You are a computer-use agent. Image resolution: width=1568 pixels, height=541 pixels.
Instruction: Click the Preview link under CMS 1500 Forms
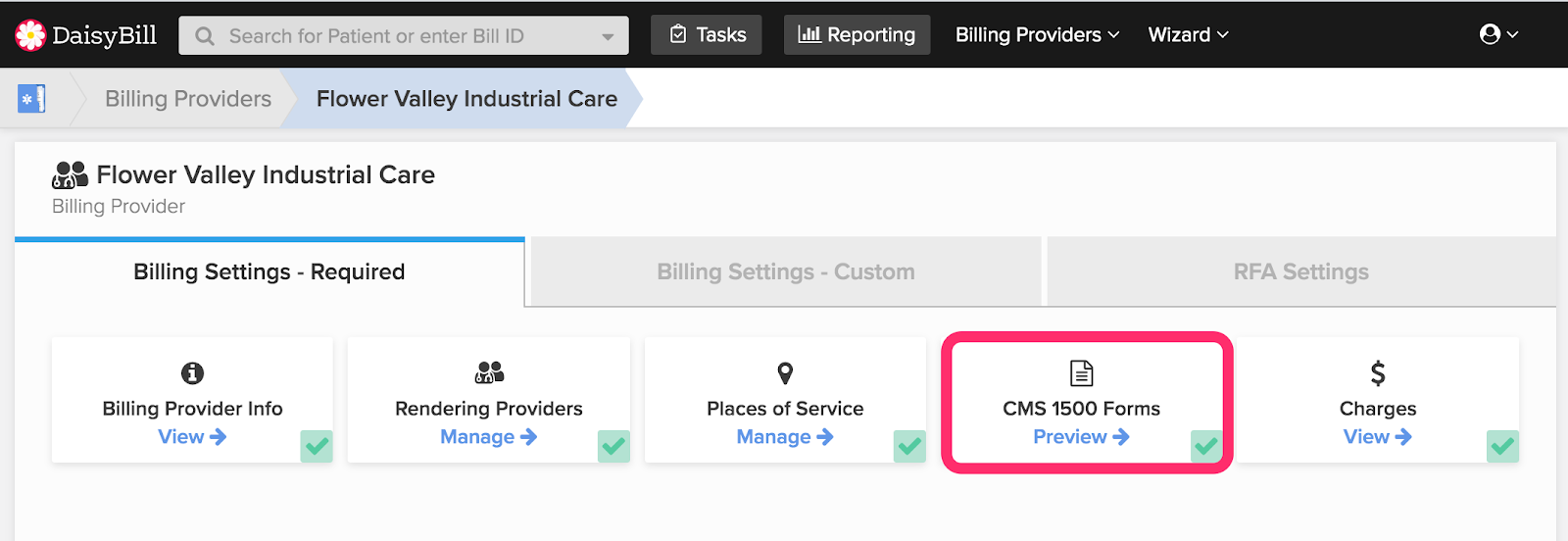coord(1081,437)
